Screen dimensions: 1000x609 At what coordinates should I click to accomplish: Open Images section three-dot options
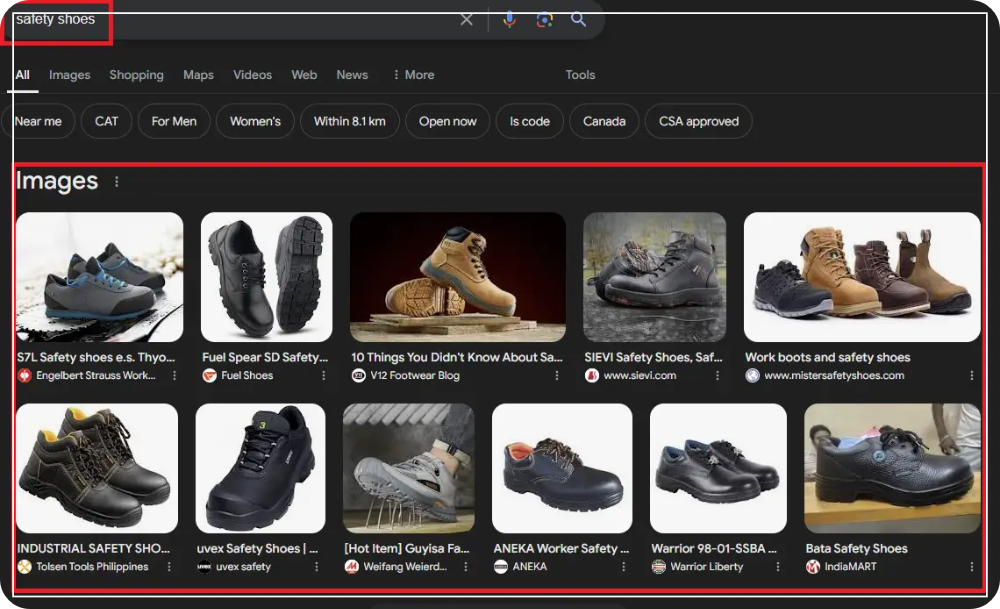click(116, 182)
